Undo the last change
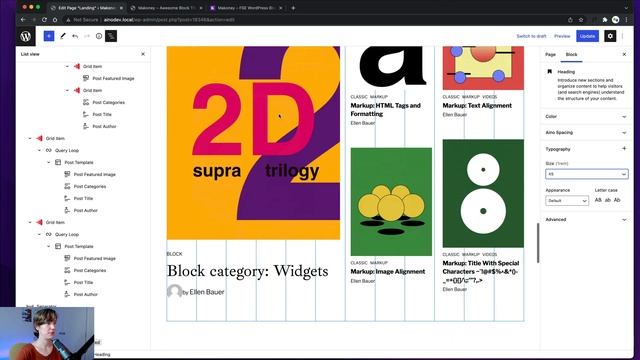This screenshot has height=360, width=640. point(75,36)
